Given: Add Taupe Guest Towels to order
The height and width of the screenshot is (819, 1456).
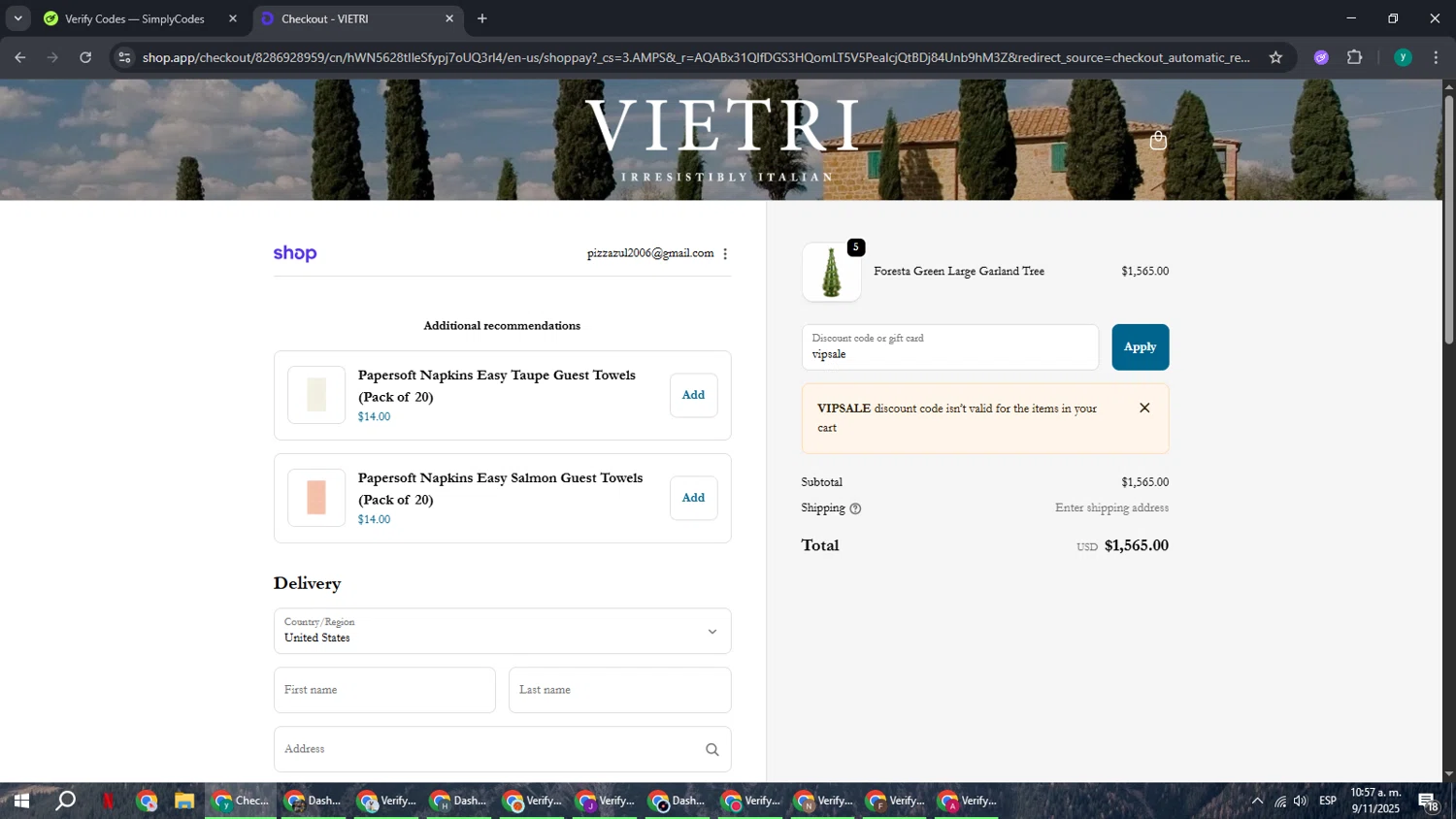Looking at the screenshot, I should point(693,395).
